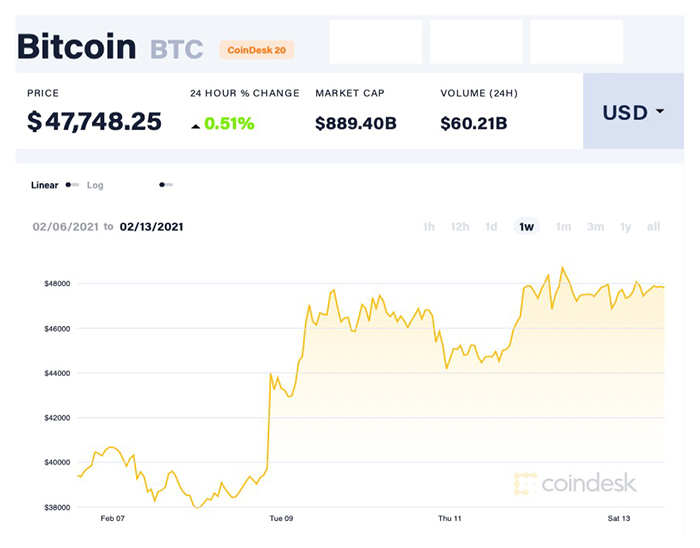Toggle the Linear/Log scale switch
The height and width of the screenshot is (548, 700).
(x=72, y=185)
